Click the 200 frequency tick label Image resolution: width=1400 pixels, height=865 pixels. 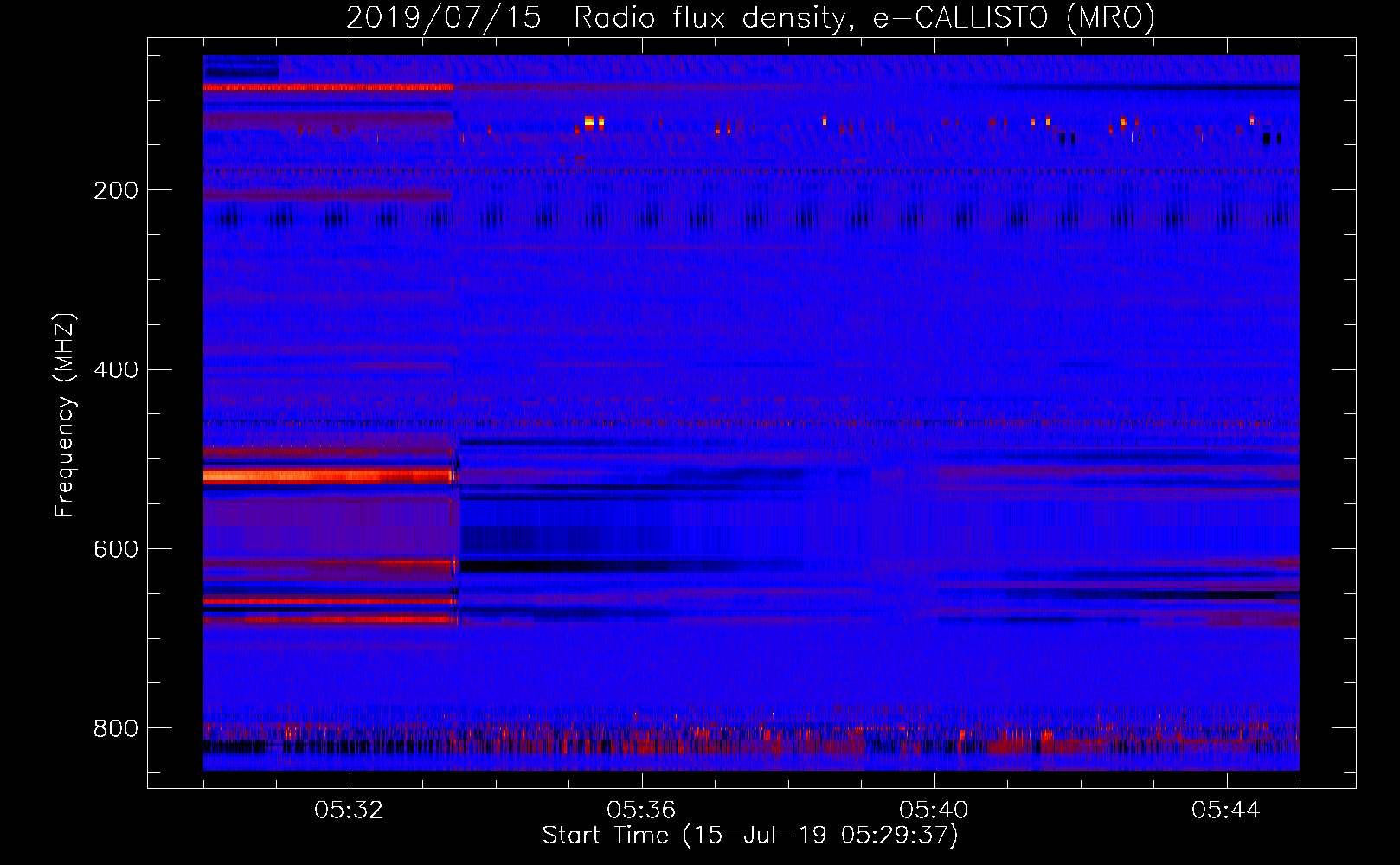click(116, 190)
